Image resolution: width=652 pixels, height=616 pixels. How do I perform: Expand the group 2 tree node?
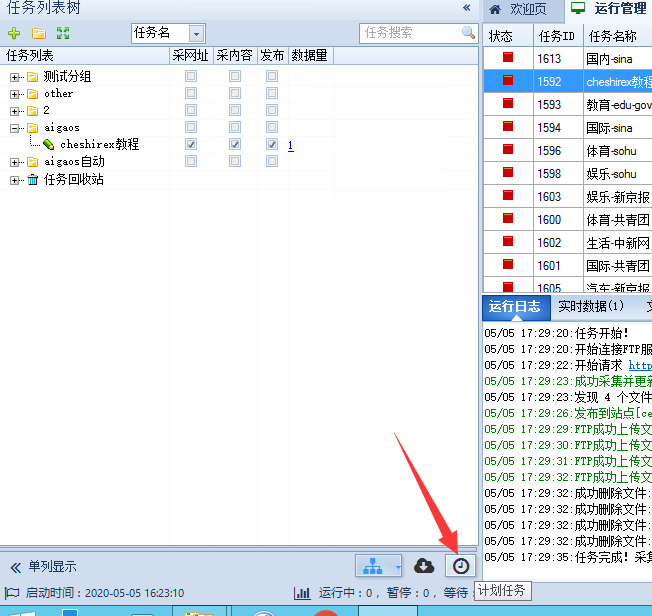click(x=15, y=111)
